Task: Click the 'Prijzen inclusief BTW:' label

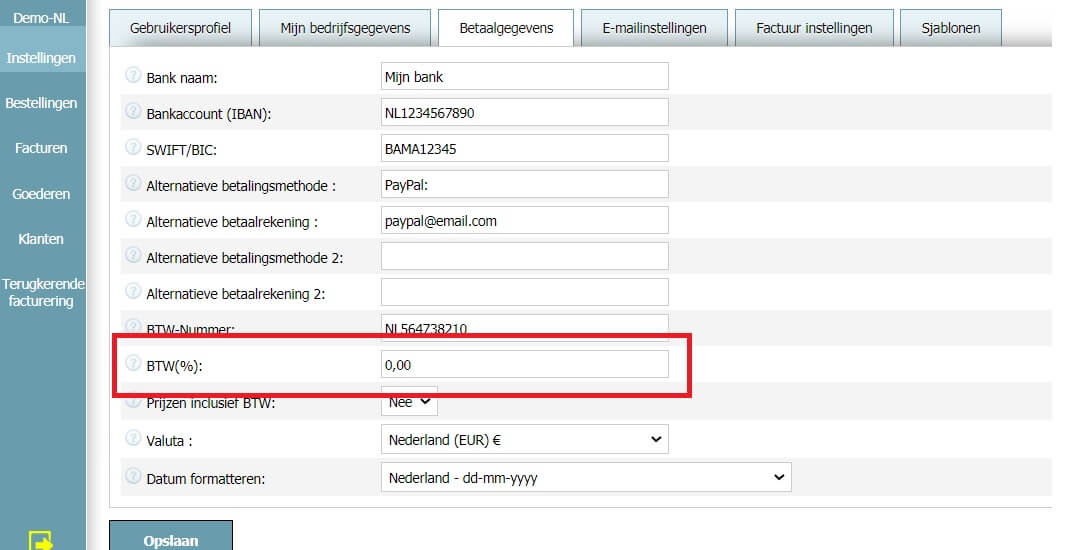Action: [211, 403]
